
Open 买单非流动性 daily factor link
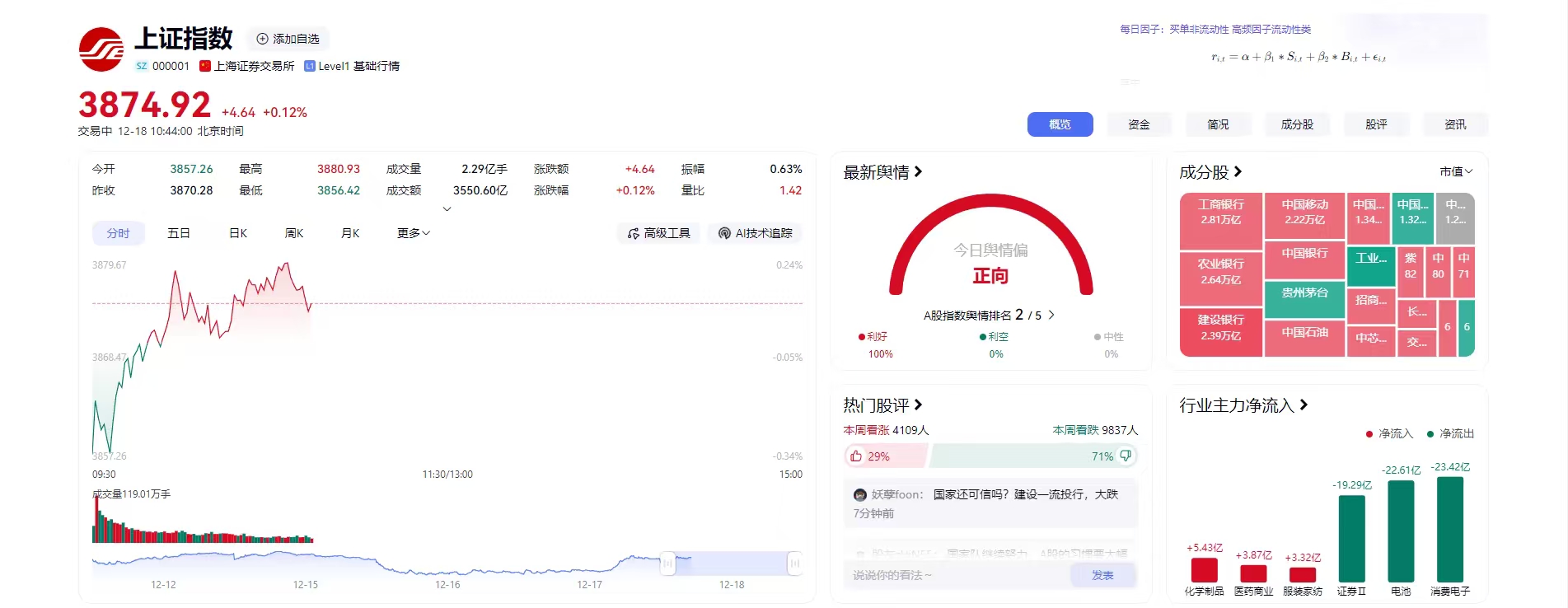(1199, 29)
